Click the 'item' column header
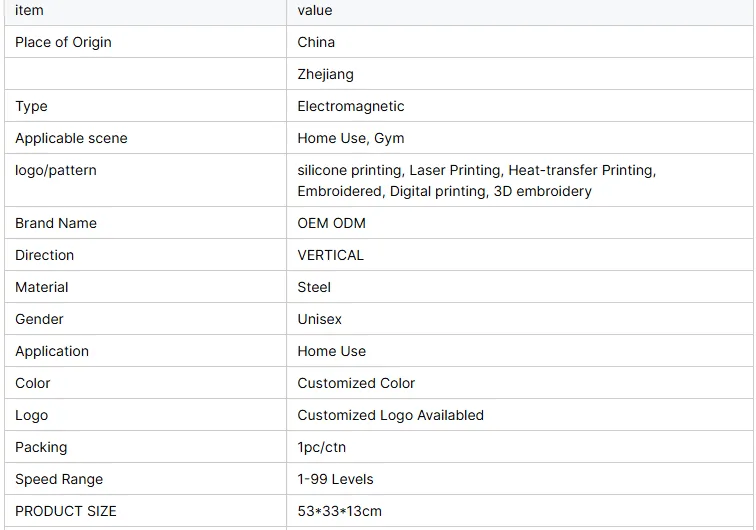This screenshot has height=530, width=756. click(x=145, y=11)
